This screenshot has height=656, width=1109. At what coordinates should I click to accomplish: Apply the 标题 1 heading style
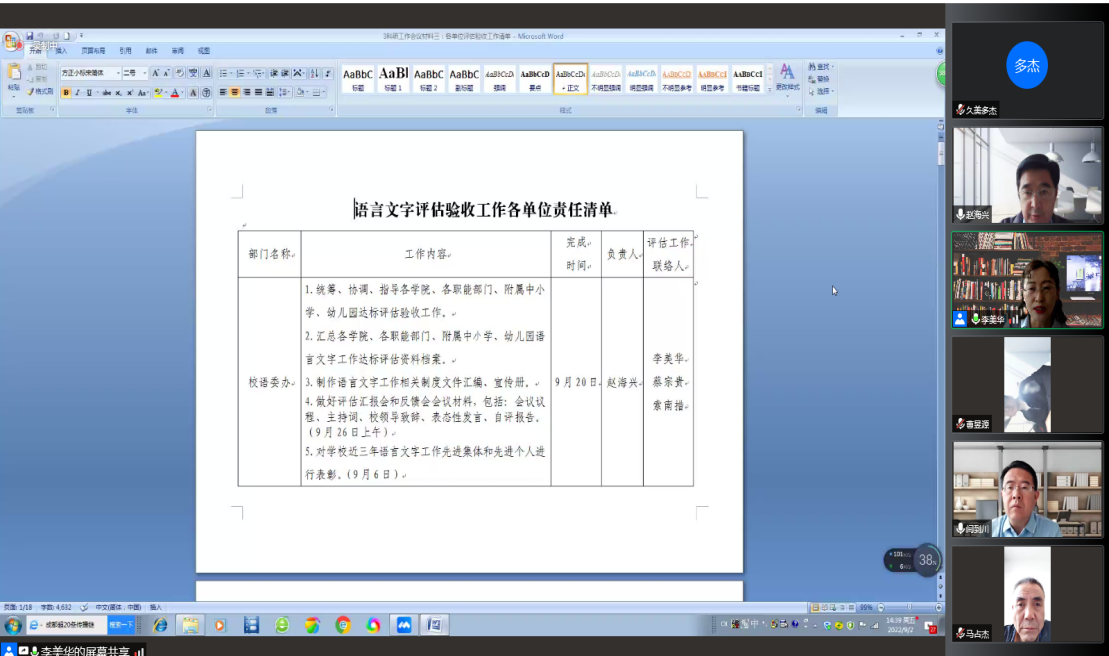click(x=393, y=78)
